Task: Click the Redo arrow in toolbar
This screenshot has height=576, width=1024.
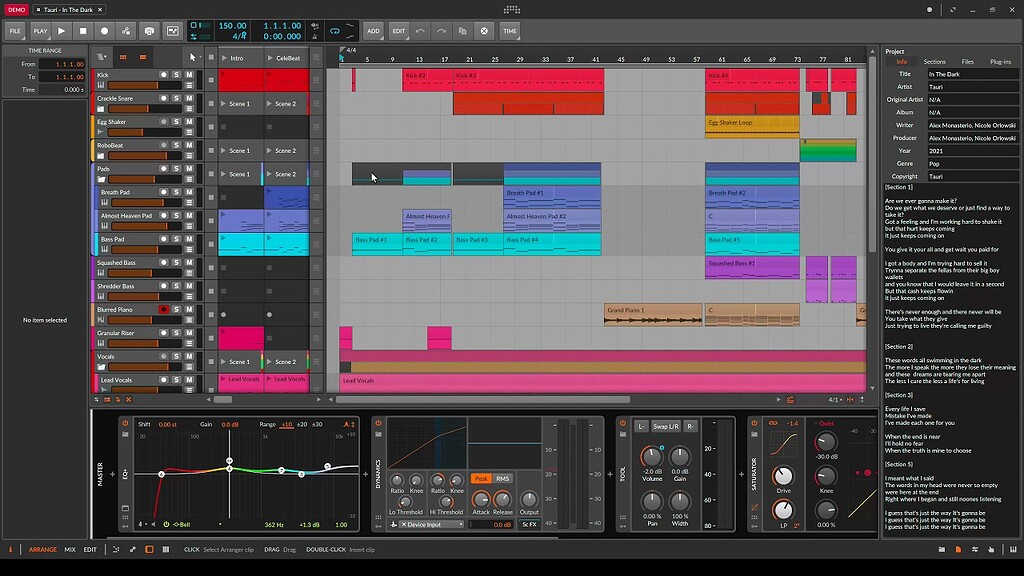Action: pos(441,31)
